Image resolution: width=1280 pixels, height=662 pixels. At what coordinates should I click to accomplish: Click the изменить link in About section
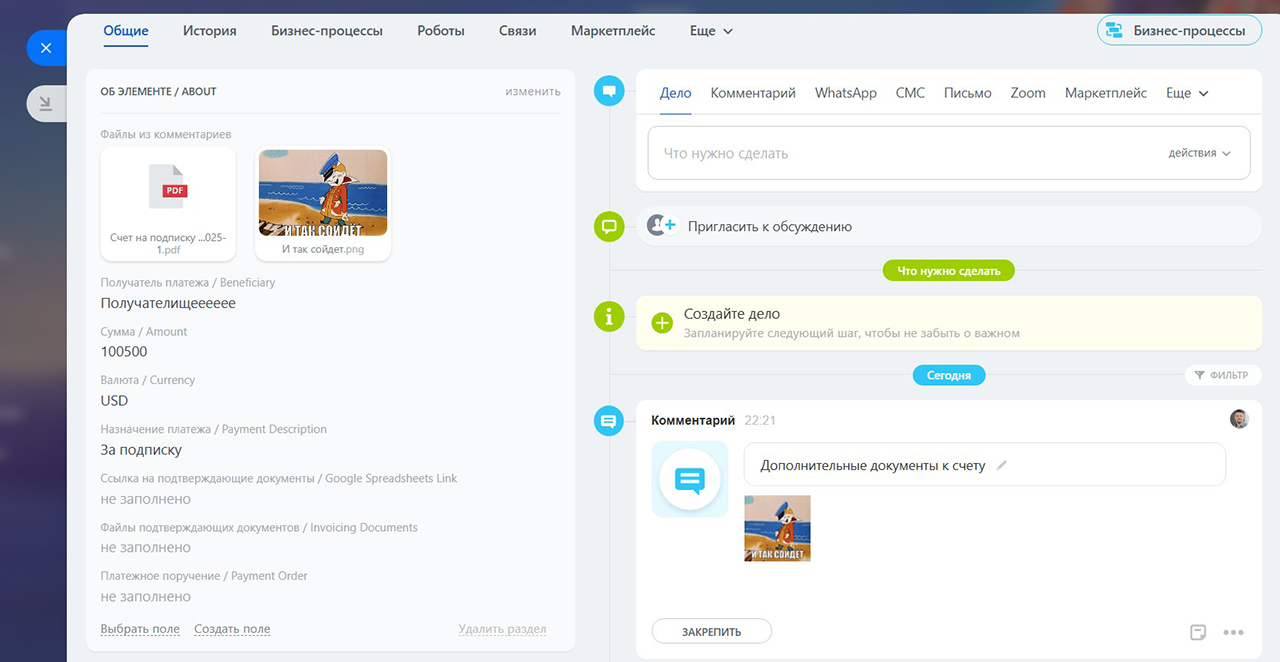532,91
